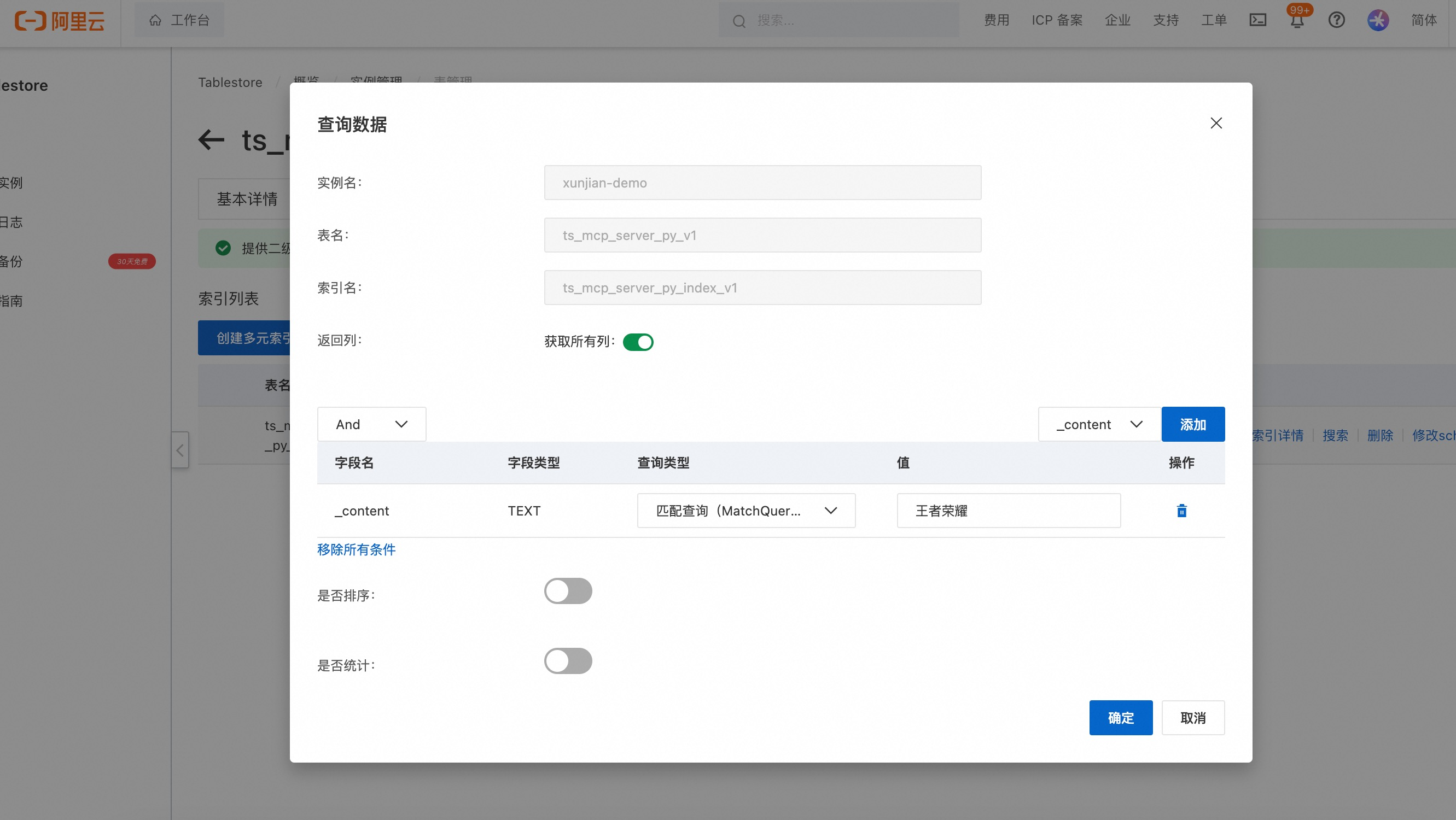Enable the 是否排序 toggle
Screen dimensions: 1456x820
(568, 591)
